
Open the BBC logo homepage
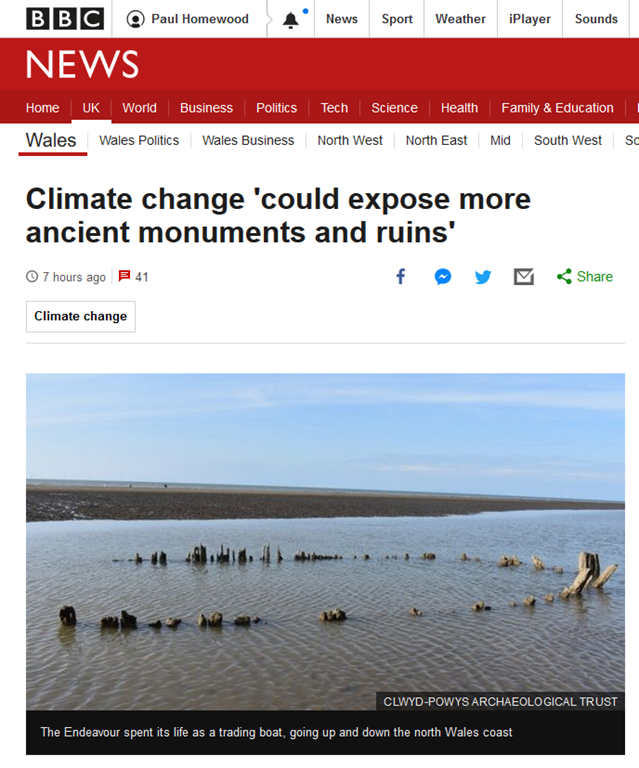(65, 19)
